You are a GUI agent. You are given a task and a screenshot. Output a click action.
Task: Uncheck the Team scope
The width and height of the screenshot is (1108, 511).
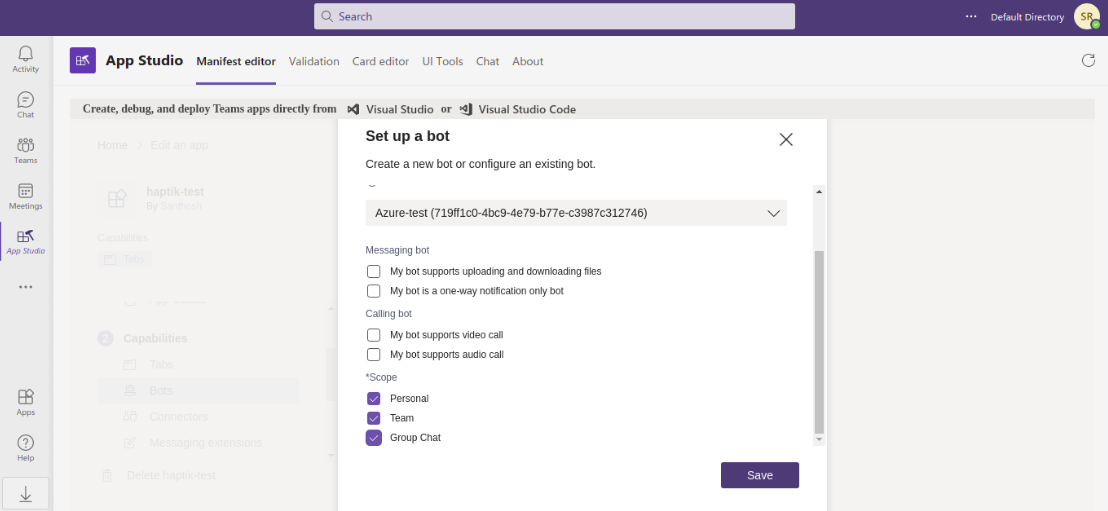(x=374, y=418)
